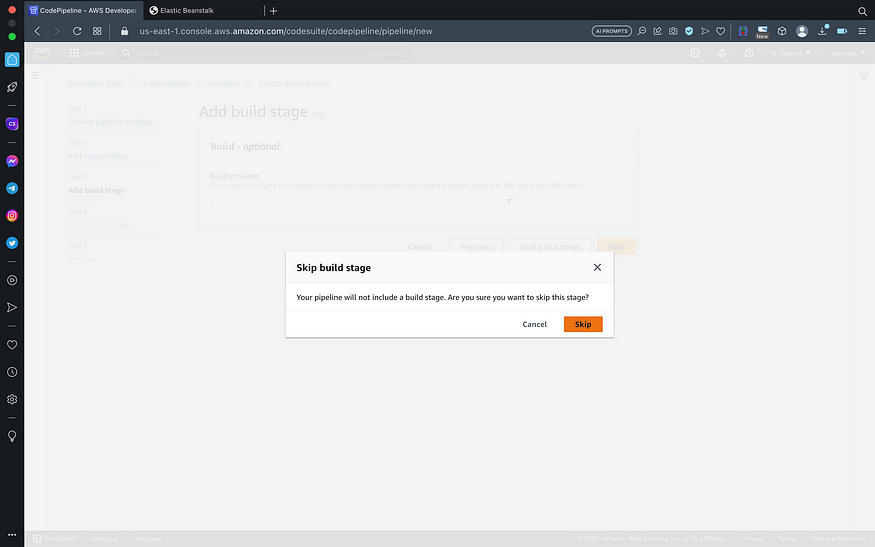Open the downloads icon

(822, 31)
